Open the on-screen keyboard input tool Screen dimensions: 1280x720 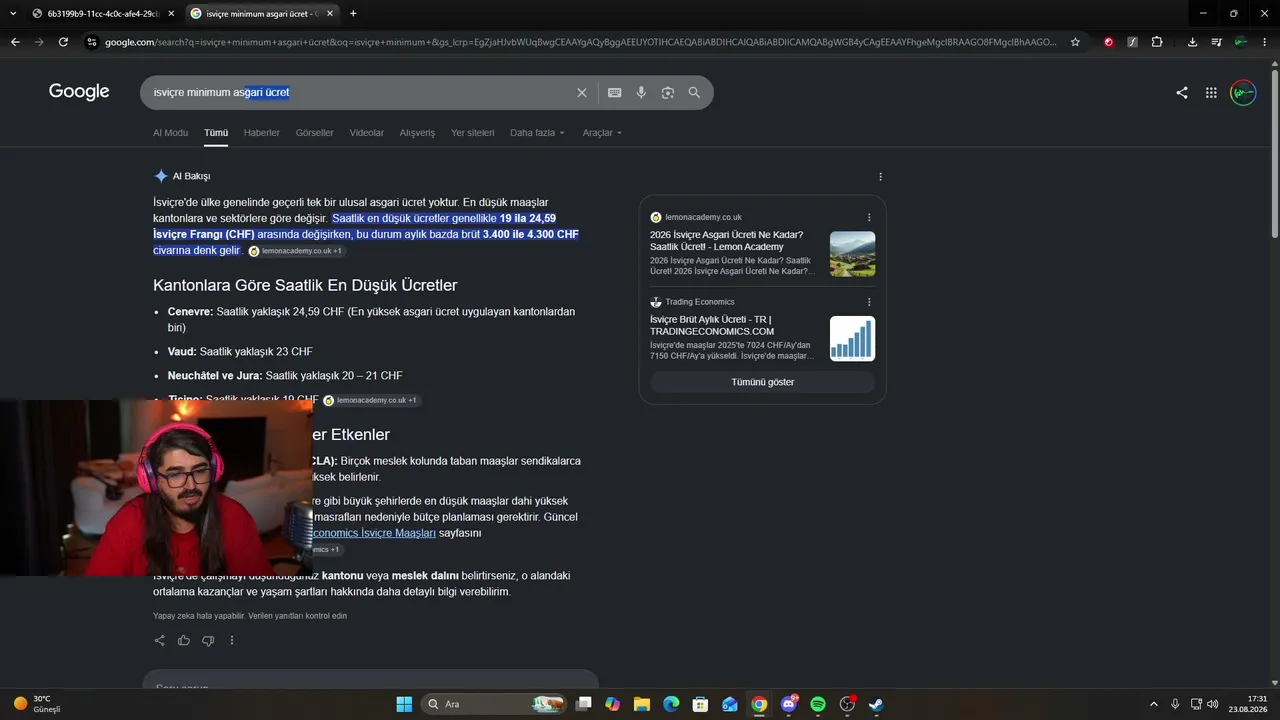point(615,93)
